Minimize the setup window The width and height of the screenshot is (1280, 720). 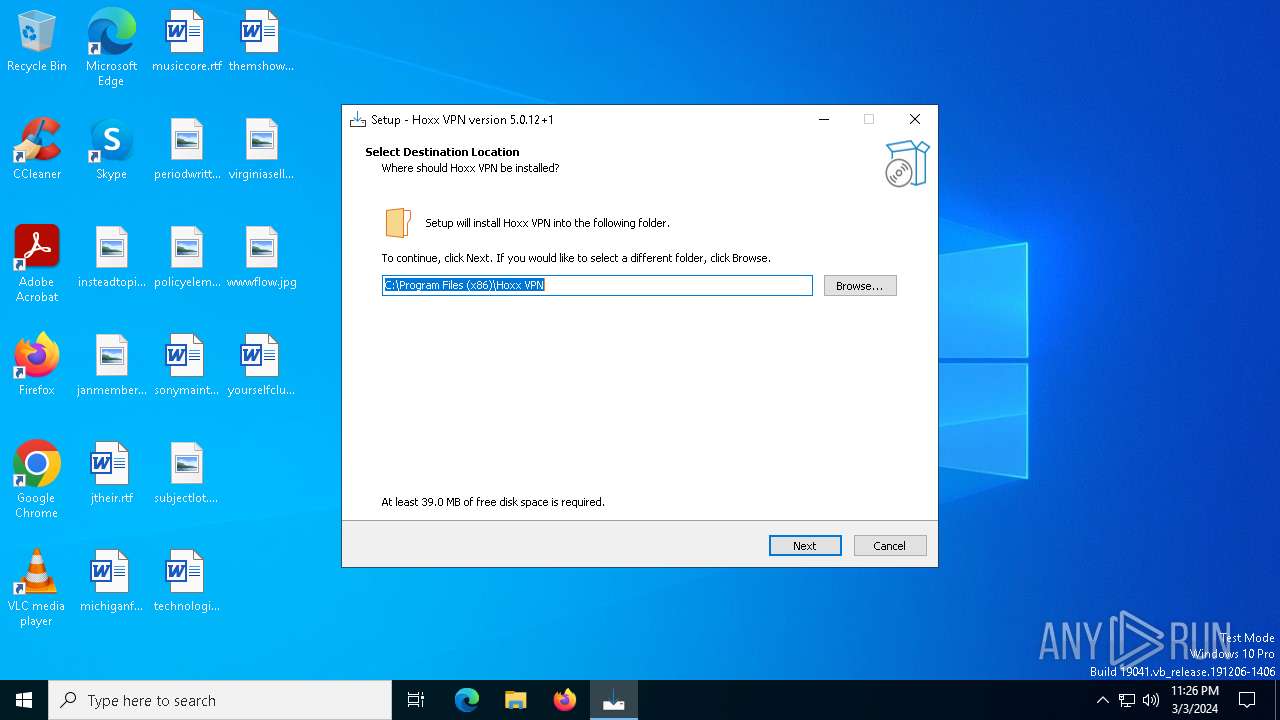pyautogui.click(x=824, y=119)
